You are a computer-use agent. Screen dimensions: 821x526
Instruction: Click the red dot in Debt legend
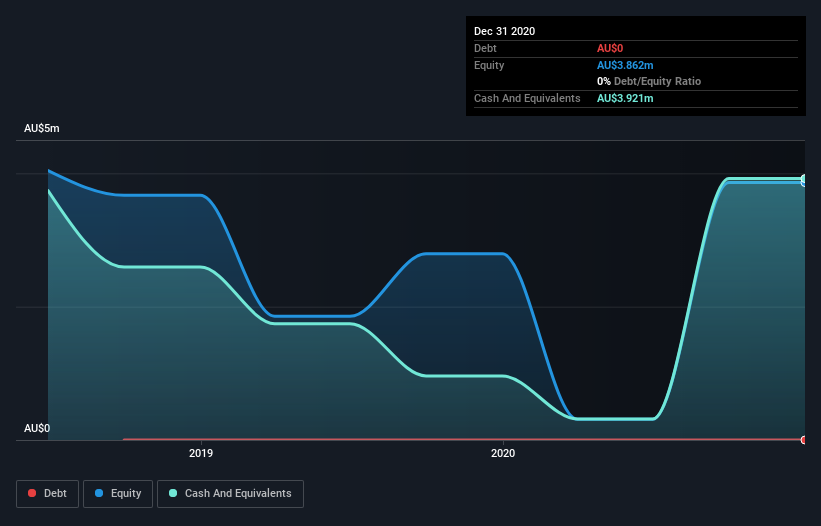coord(32,493)
